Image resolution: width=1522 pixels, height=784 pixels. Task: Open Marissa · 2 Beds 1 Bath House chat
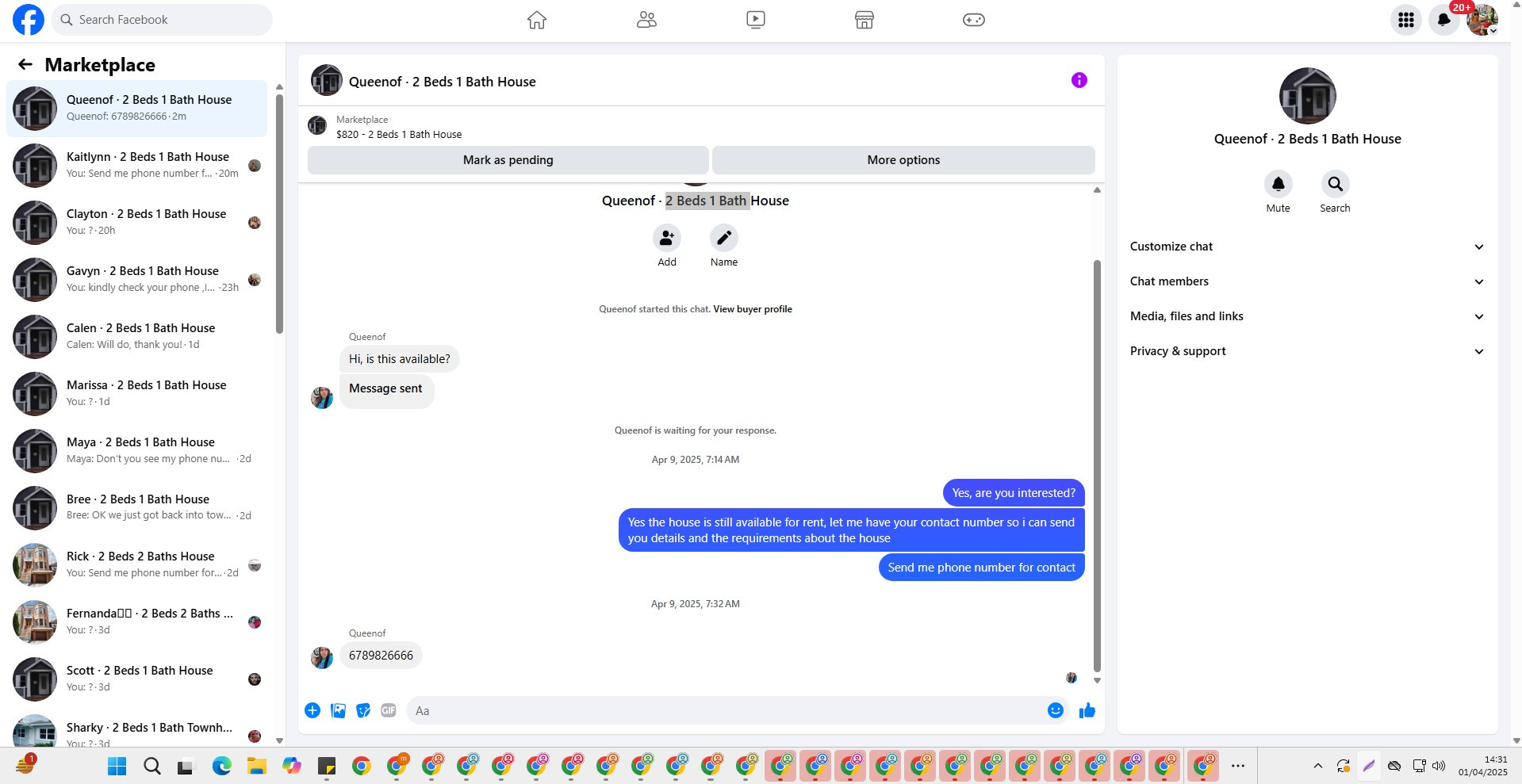point(136,394)
